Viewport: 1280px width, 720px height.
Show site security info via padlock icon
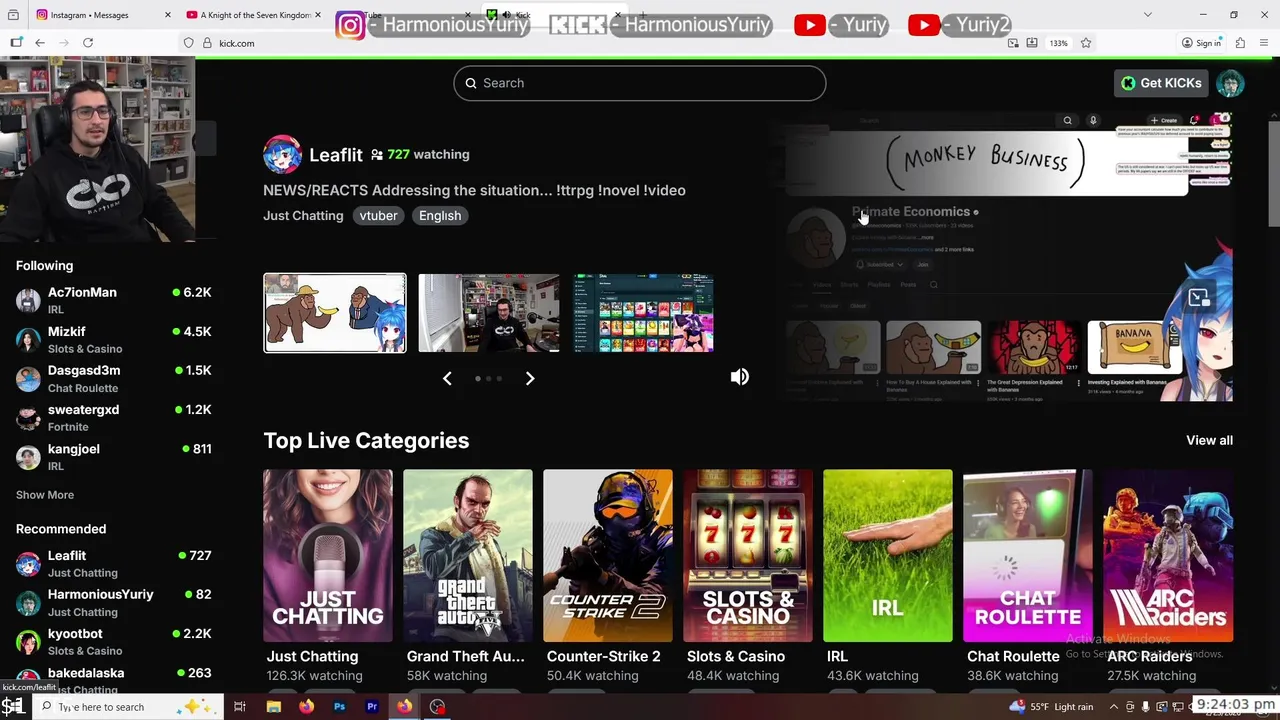(207, 43)
